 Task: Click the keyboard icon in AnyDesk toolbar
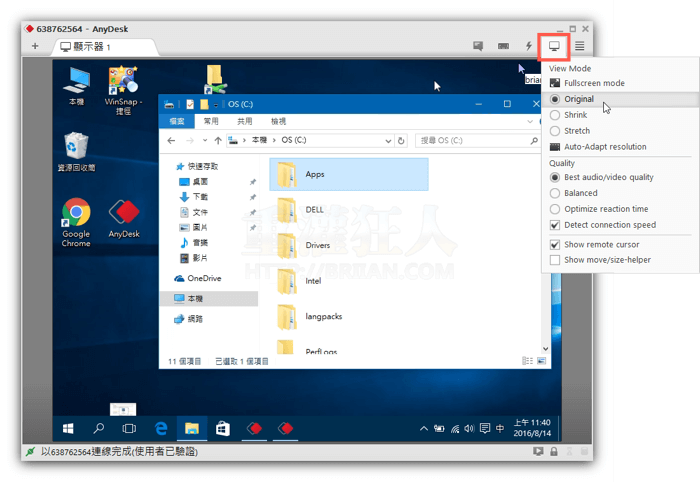[504, 46]
